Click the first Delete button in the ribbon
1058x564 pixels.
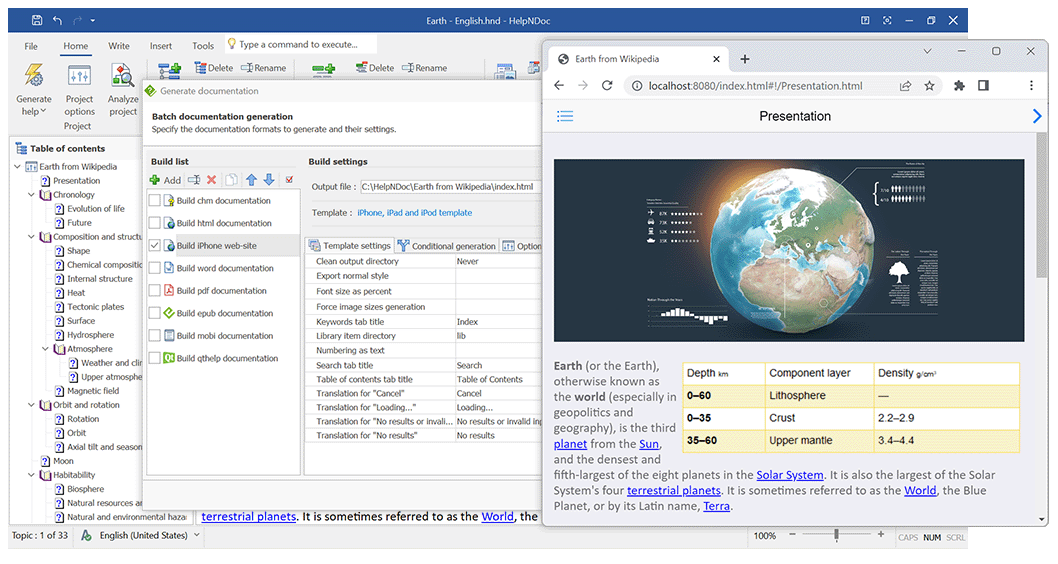214,67
